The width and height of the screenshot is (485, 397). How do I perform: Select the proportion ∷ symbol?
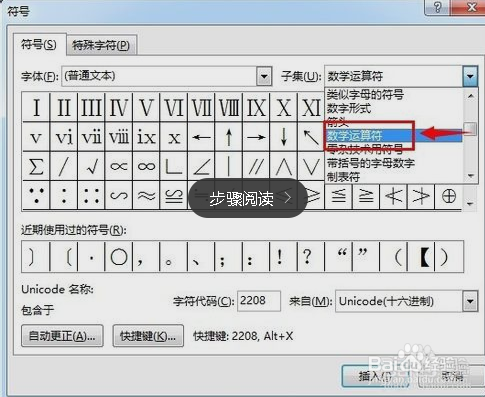coord(91,195)
